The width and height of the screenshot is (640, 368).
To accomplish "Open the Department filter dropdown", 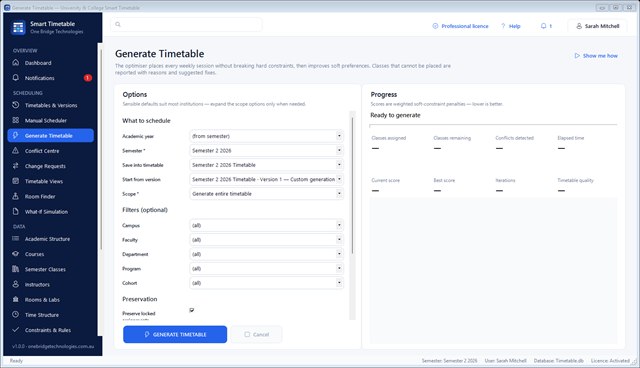I will [266, 254].
